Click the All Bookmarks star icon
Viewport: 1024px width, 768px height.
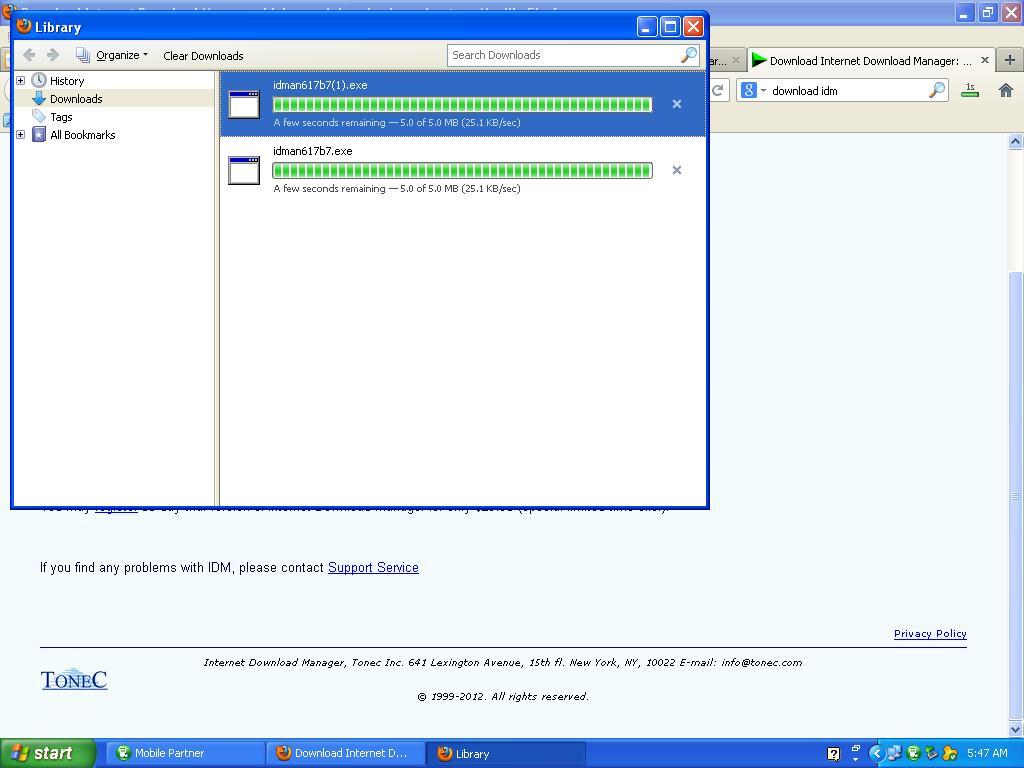tap(39, 135)
